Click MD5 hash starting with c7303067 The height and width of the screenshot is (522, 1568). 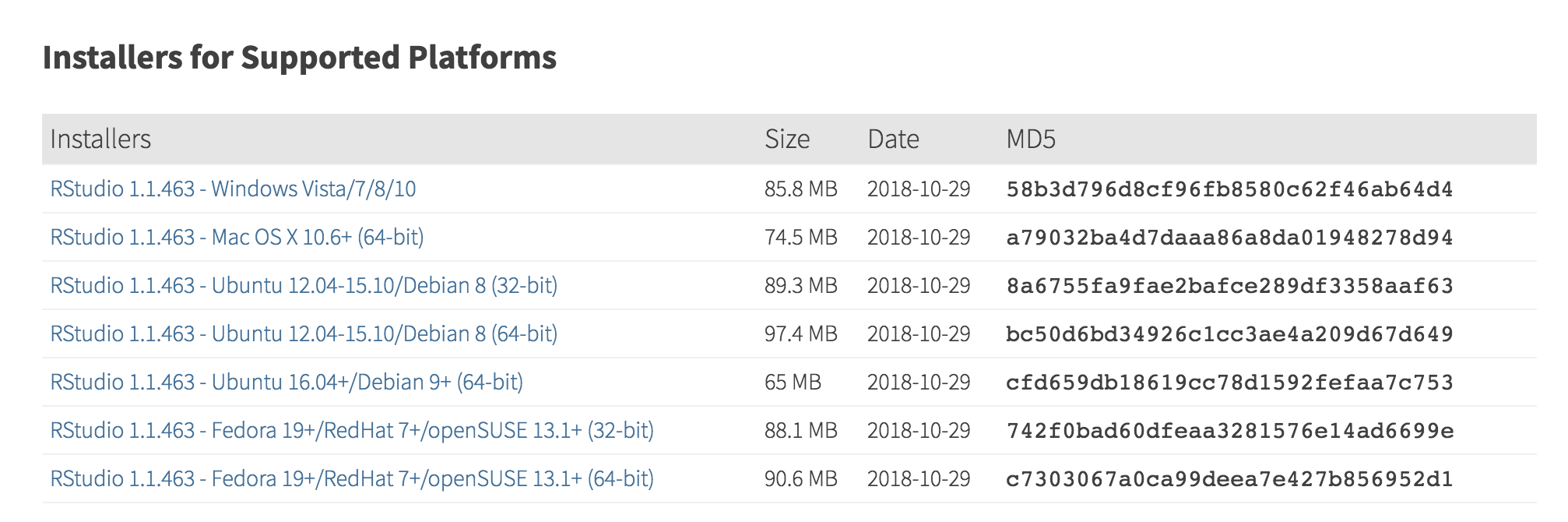(x=1229, y=479)
